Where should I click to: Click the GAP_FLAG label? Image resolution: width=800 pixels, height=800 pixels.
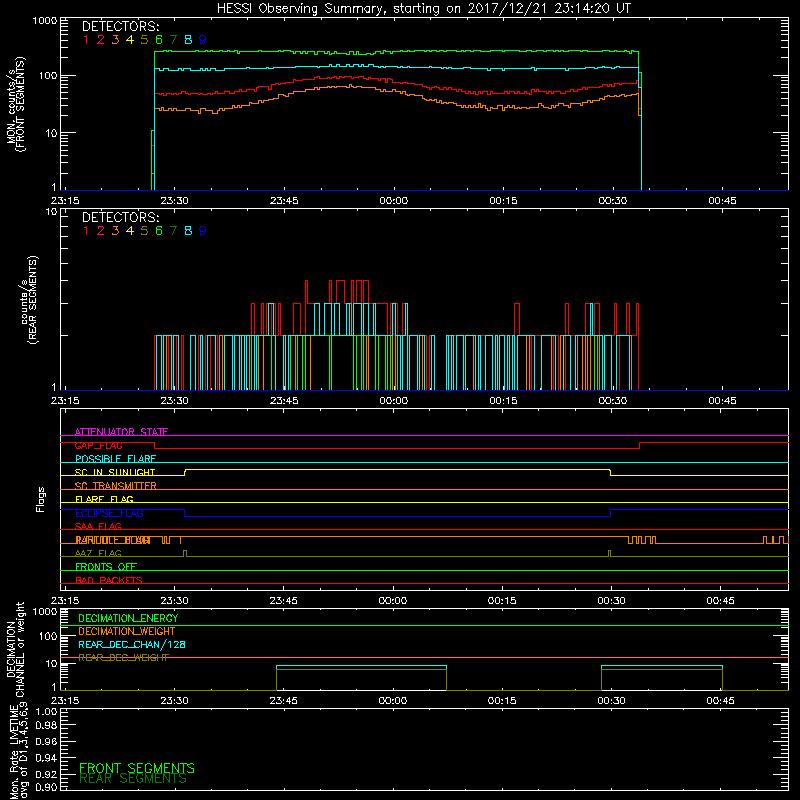point(98,445)
